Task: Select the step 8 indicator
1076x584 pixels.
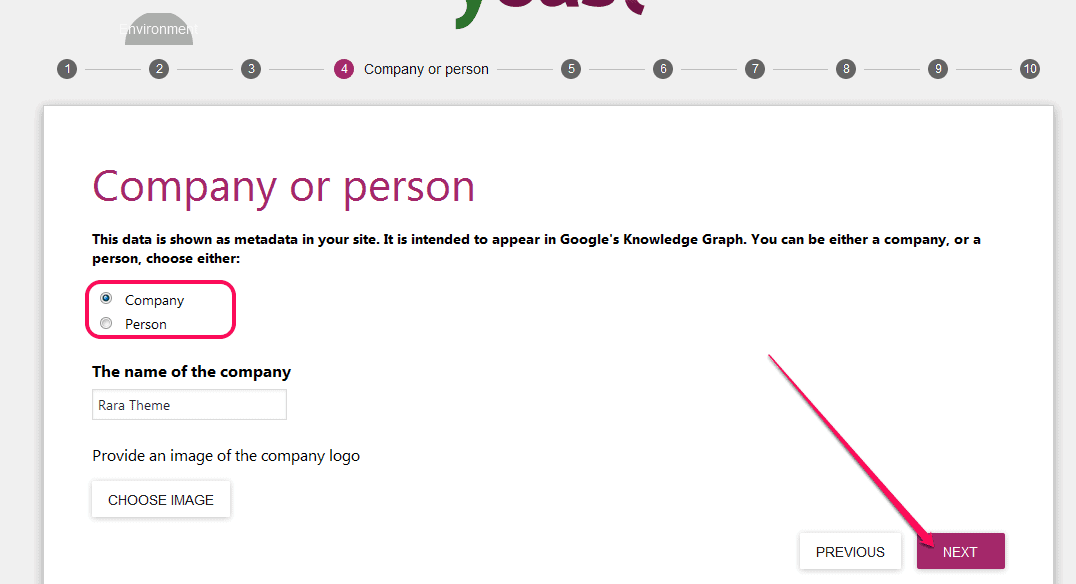Action: (845, 69)
